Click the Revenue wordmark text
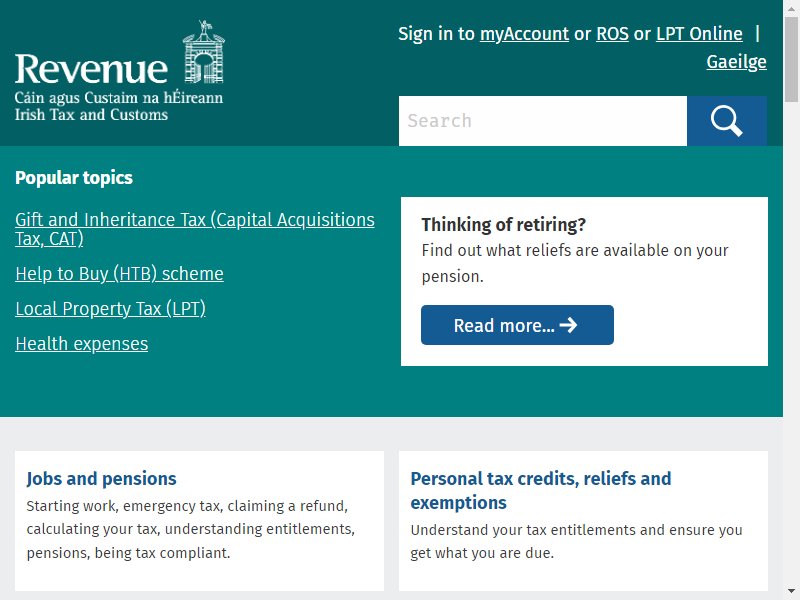This screenshot has height=600, width=800. click(x=91, y=69)
